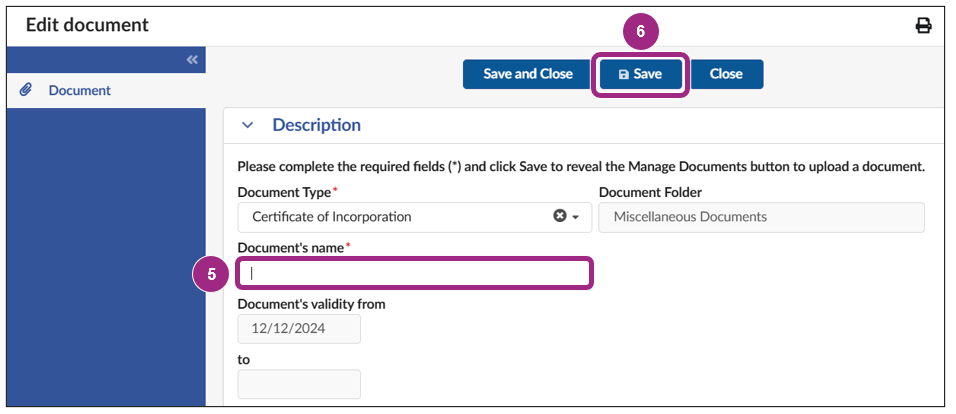
Task: Focus the Document's name text field
Action: point(414,273)
